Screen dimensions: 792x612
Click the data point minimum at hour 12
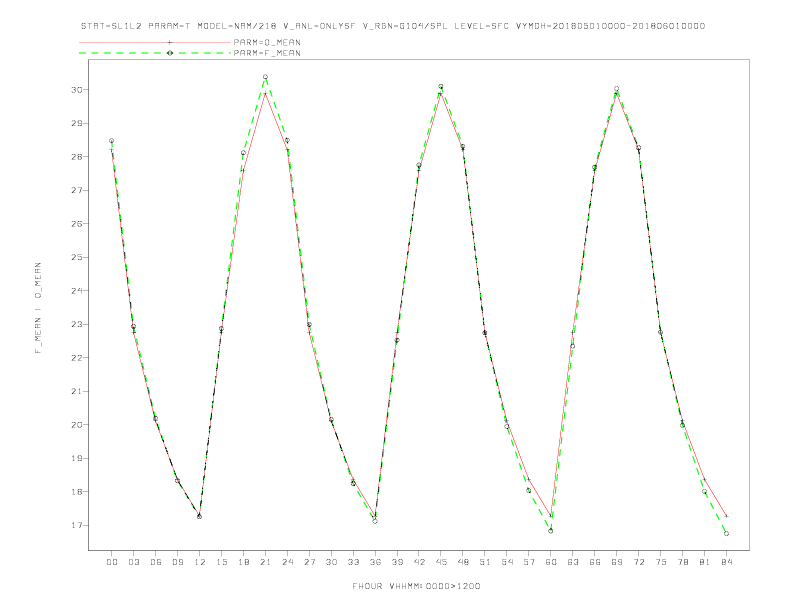[x=200, y=517]
